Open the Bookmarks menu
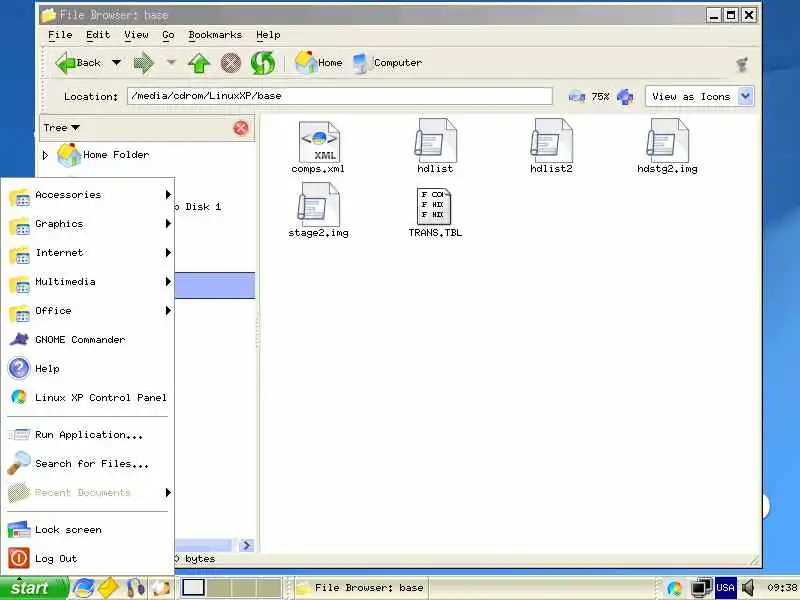The height and width of the screenshot is (600, 800). 215,35
